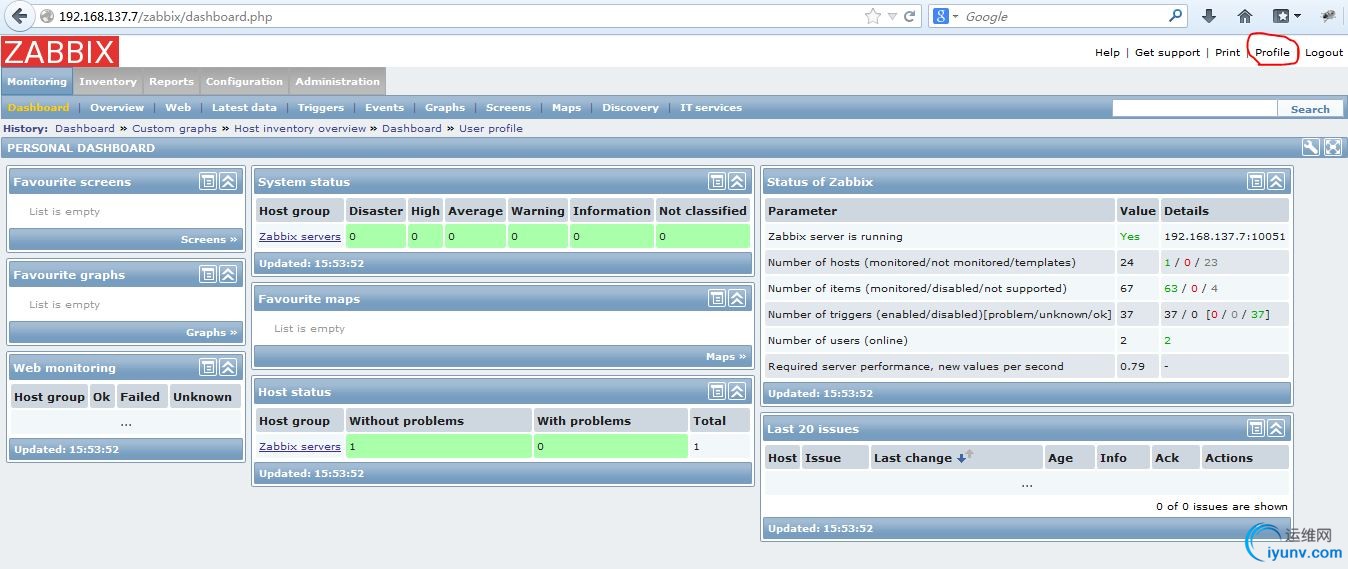
Task: Click the Maps » link
Action: [726, 357]
